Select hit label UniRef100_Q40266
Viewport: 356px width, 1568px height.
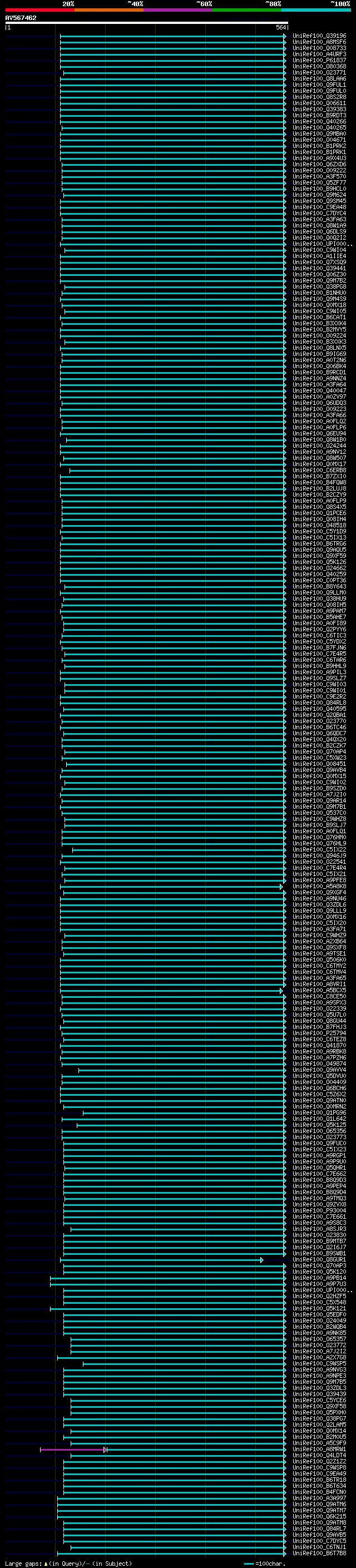click(319, 121)
